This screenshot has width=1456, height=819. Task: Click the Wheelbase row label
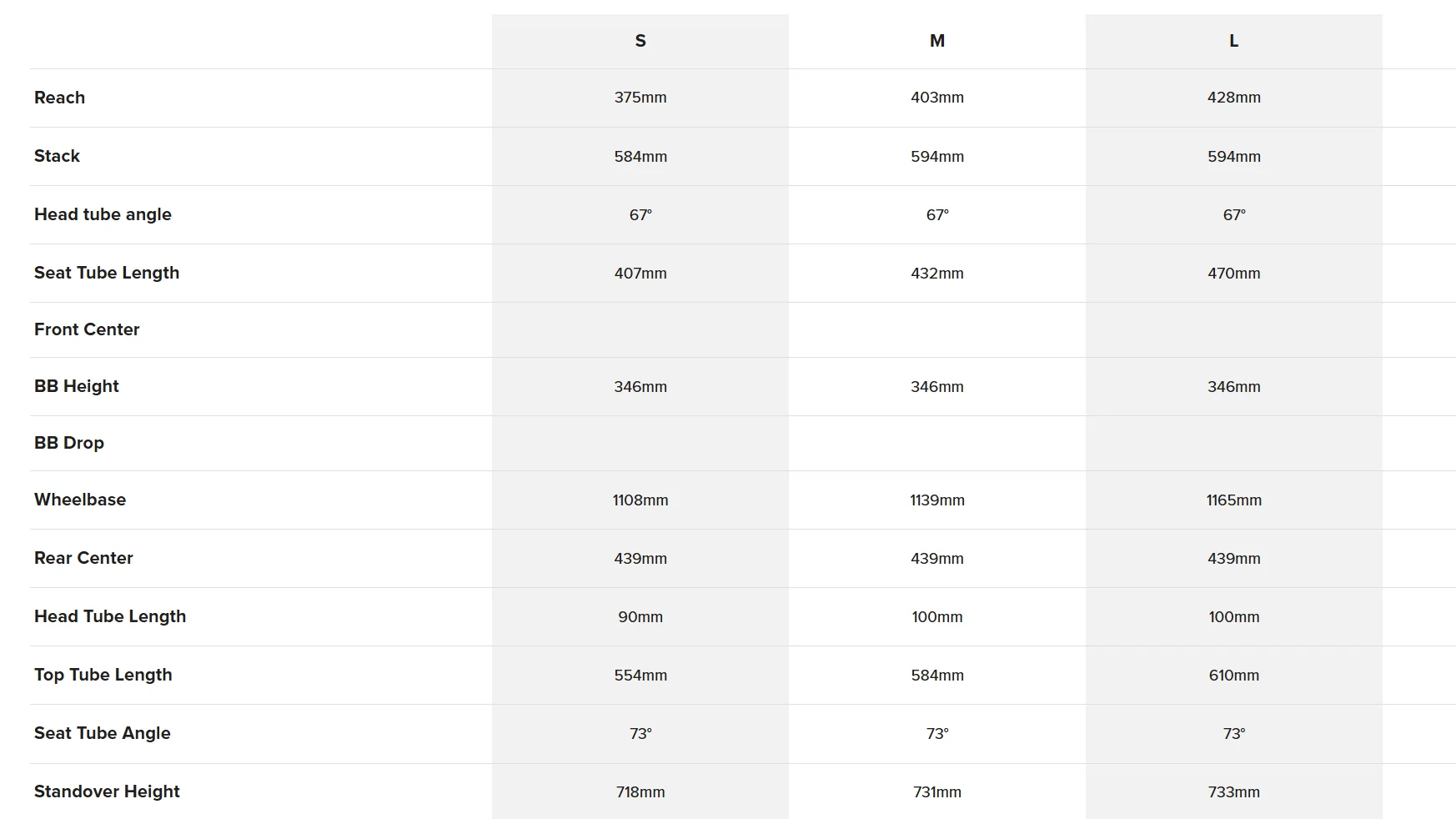[x=80, y=500]
